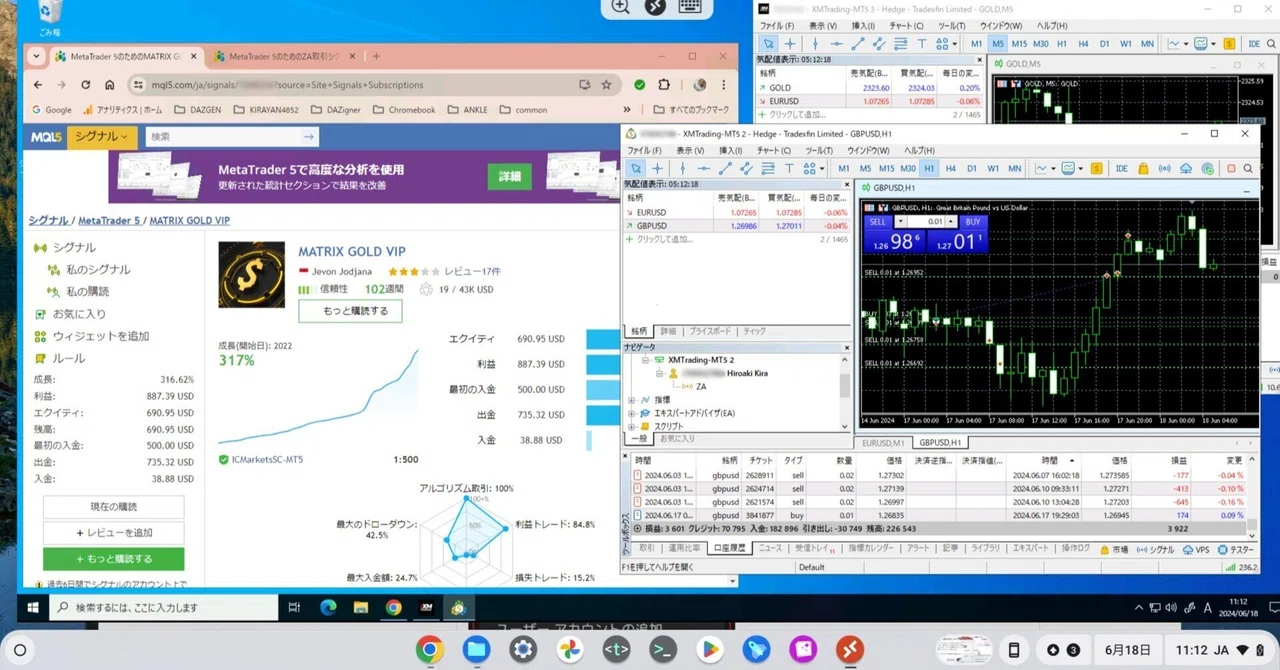This screenshot has width=1280, height=670.
Task: Expand the スクリプト node in navigator
Action: 631,426
